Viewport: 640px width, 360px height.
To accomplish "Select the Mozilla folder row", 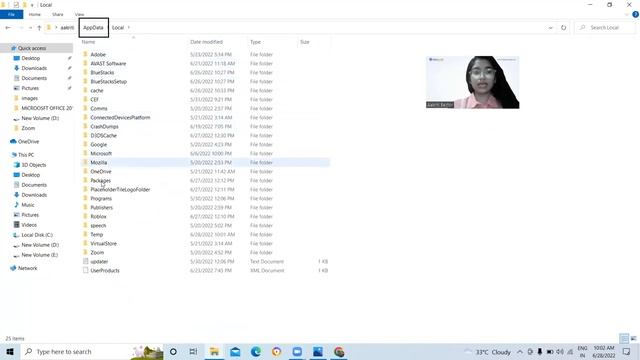I will [205, 162].
